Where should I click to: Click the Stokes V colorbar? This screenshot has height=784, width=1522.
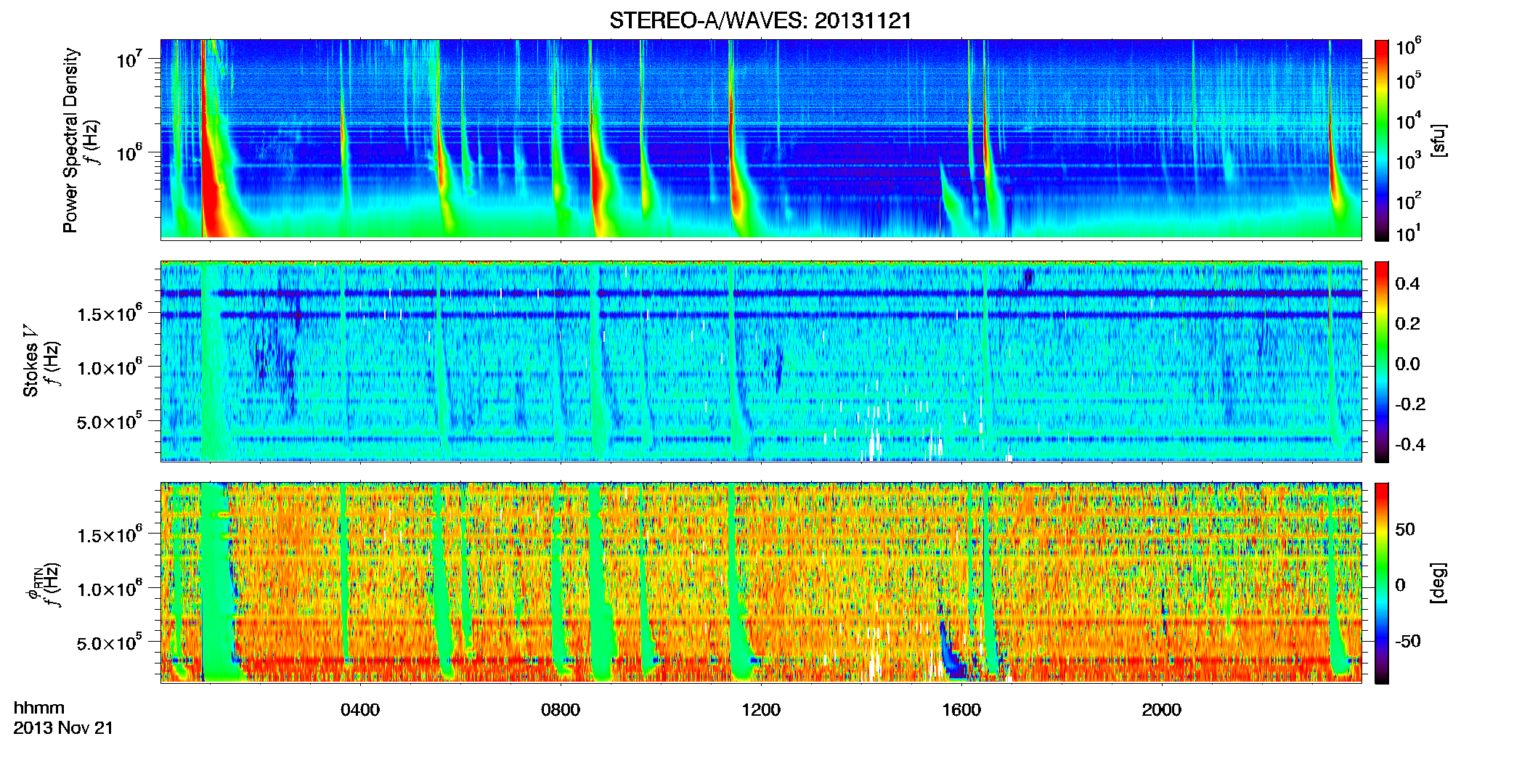1382,362
